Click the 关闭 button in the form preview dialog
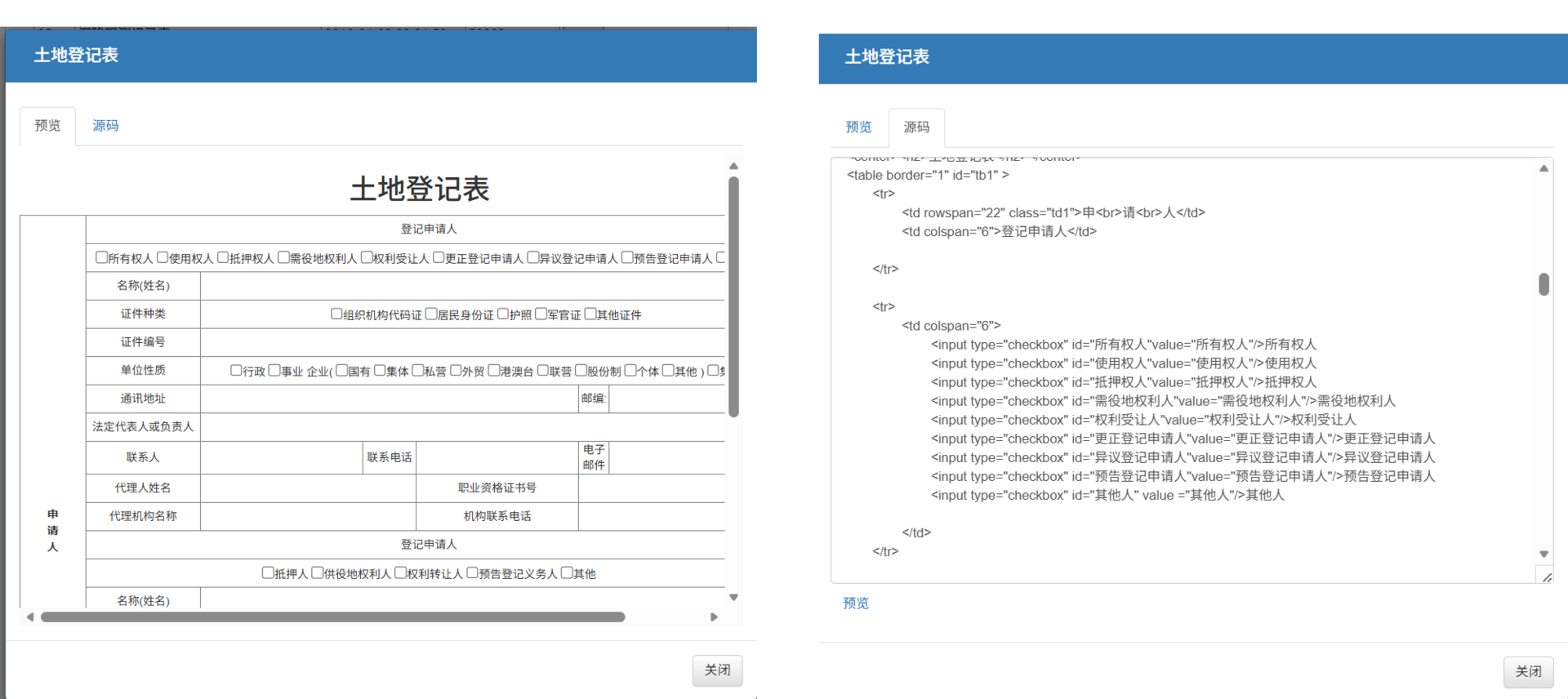 coord(717,670)
